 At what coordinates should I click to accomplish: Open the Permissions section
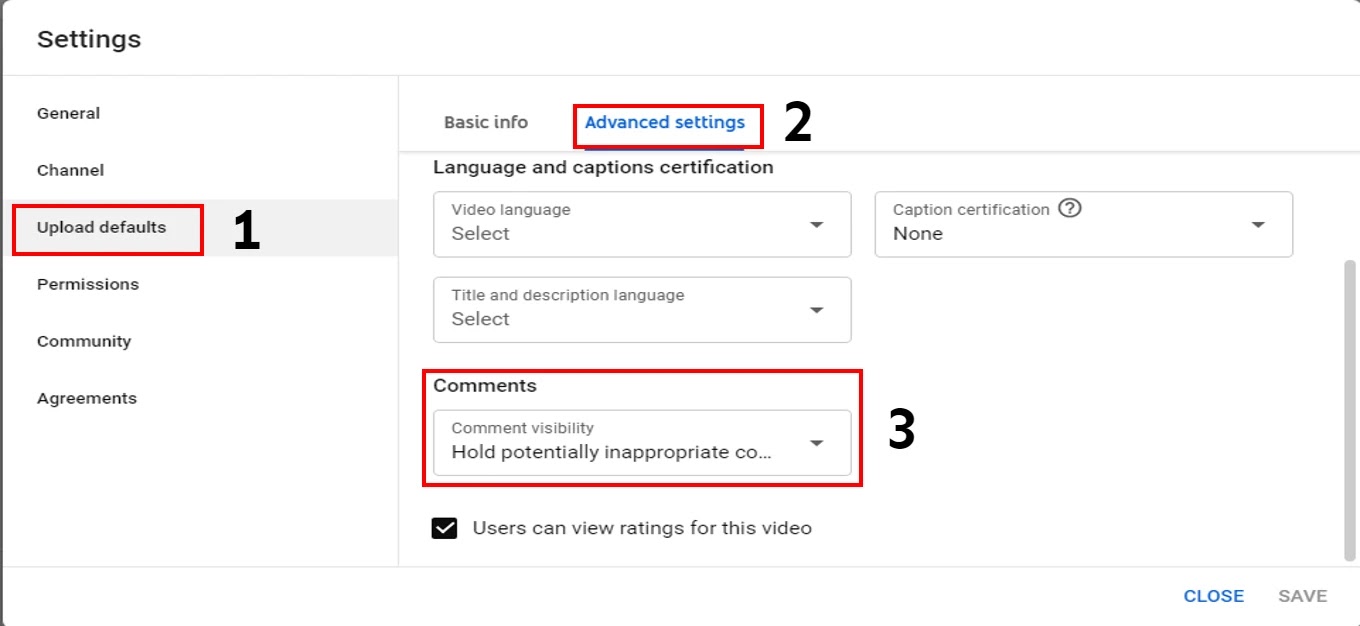[x=88, y=284]
